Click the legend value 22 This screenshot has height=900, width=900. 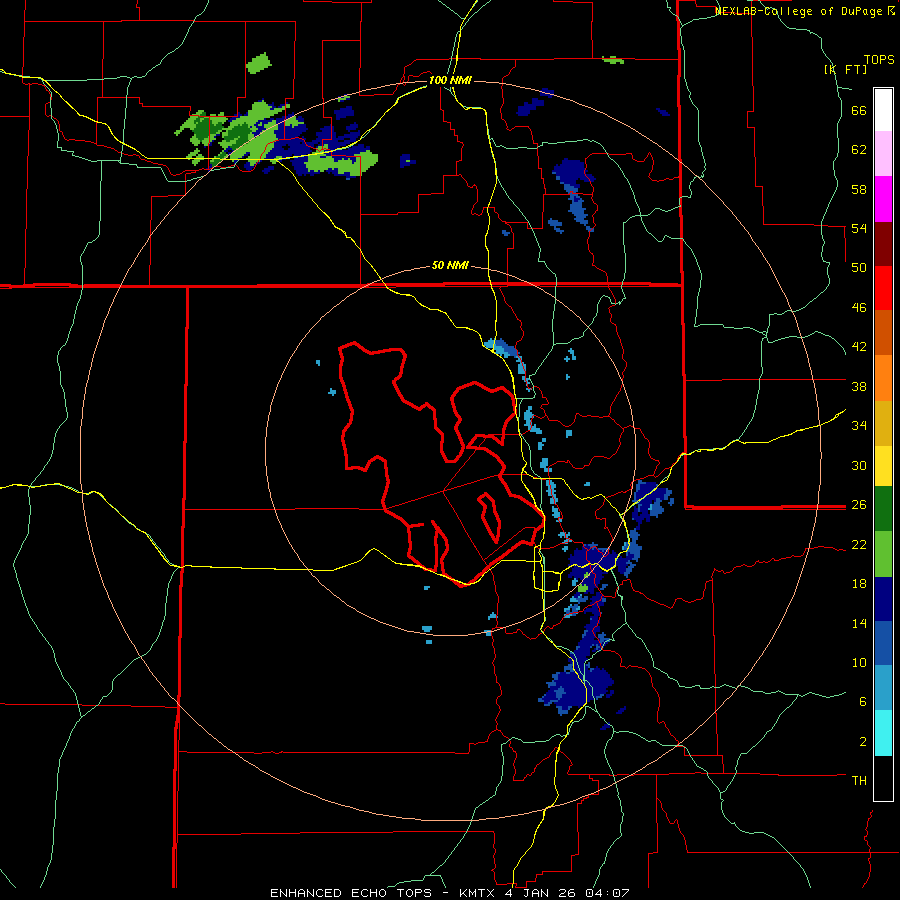[859, 544]
